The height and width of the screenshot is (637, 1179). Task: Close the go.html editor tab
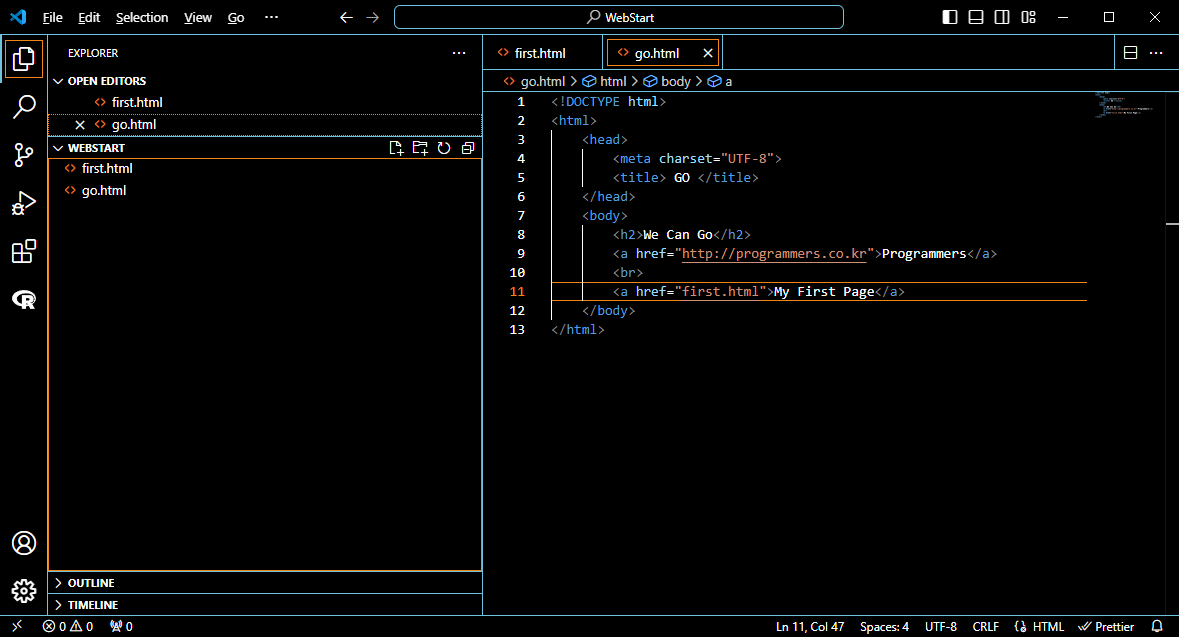point(708,53)
